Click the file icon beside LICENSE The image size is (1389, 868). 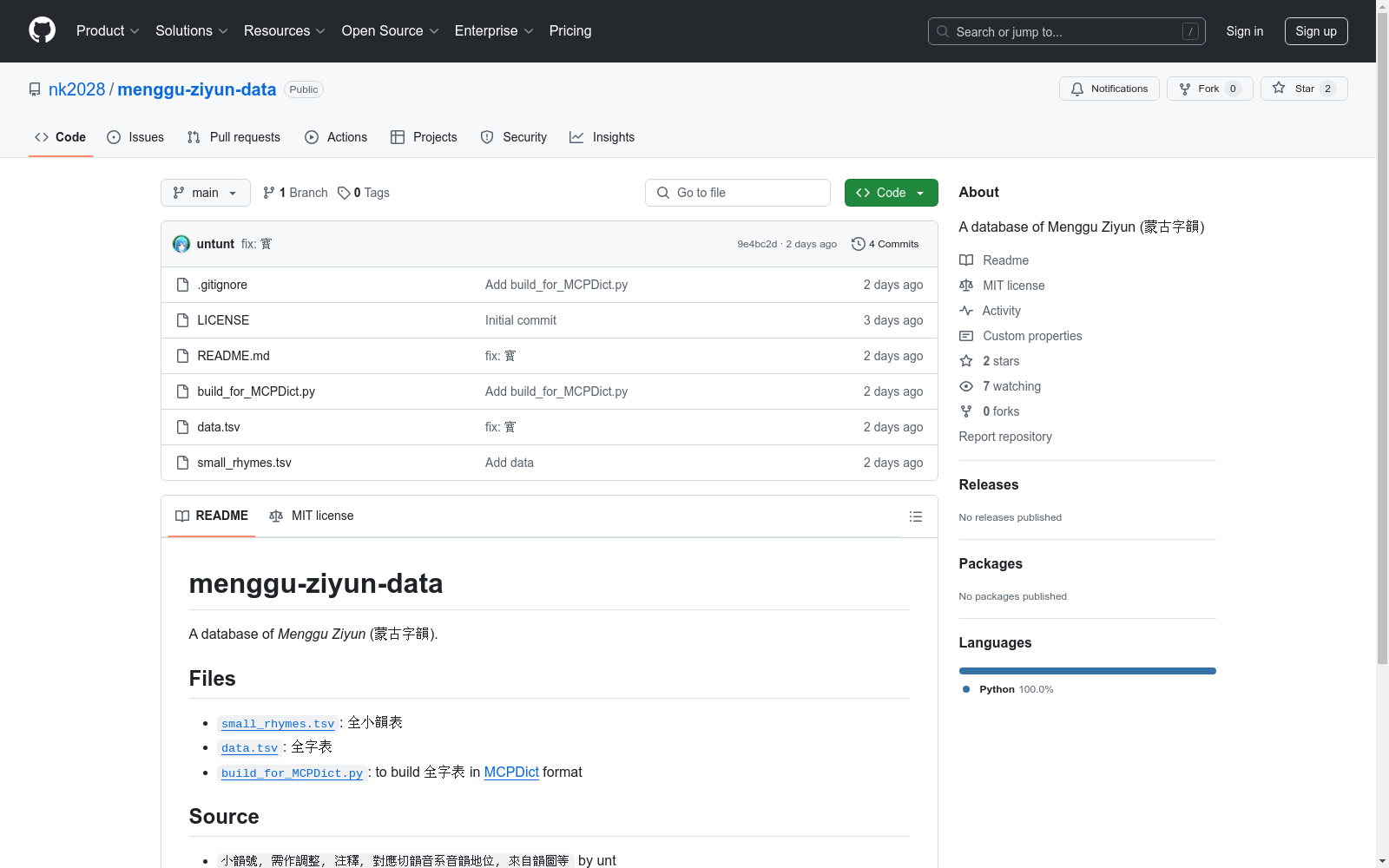tap(182, 320)
